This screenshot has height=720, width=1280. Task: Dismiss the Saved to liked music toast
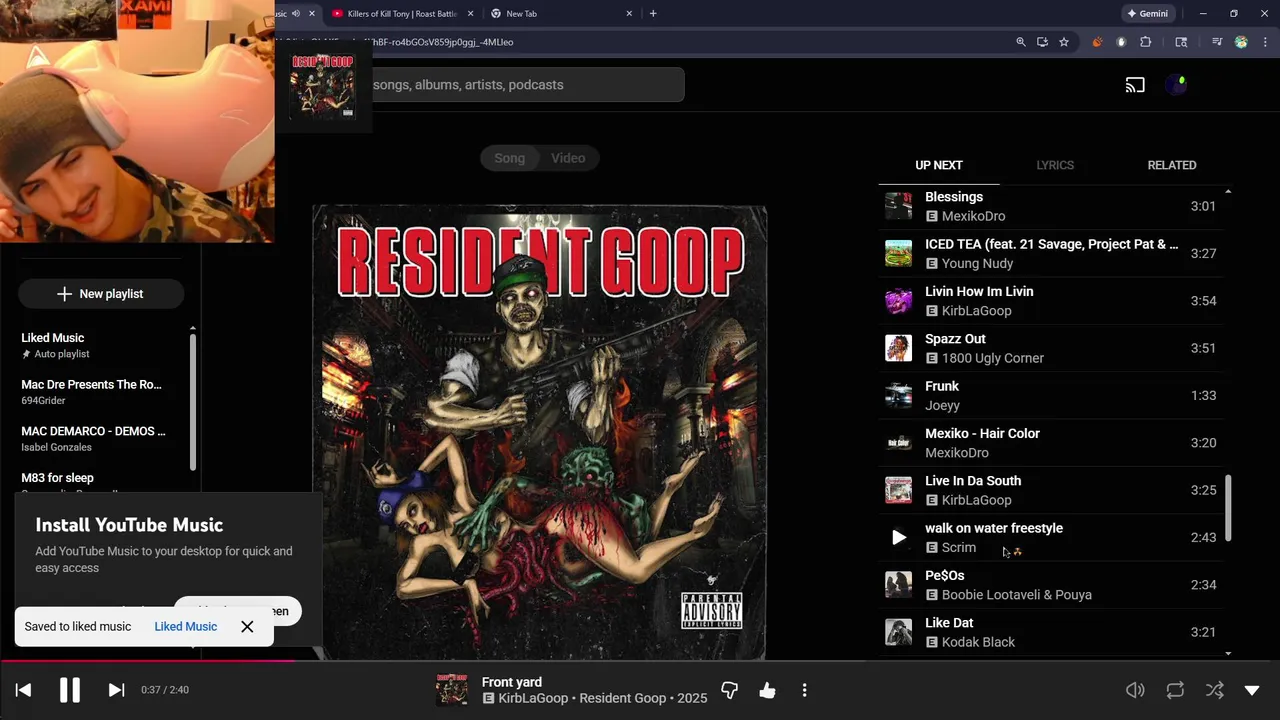[x=247, y=627]
